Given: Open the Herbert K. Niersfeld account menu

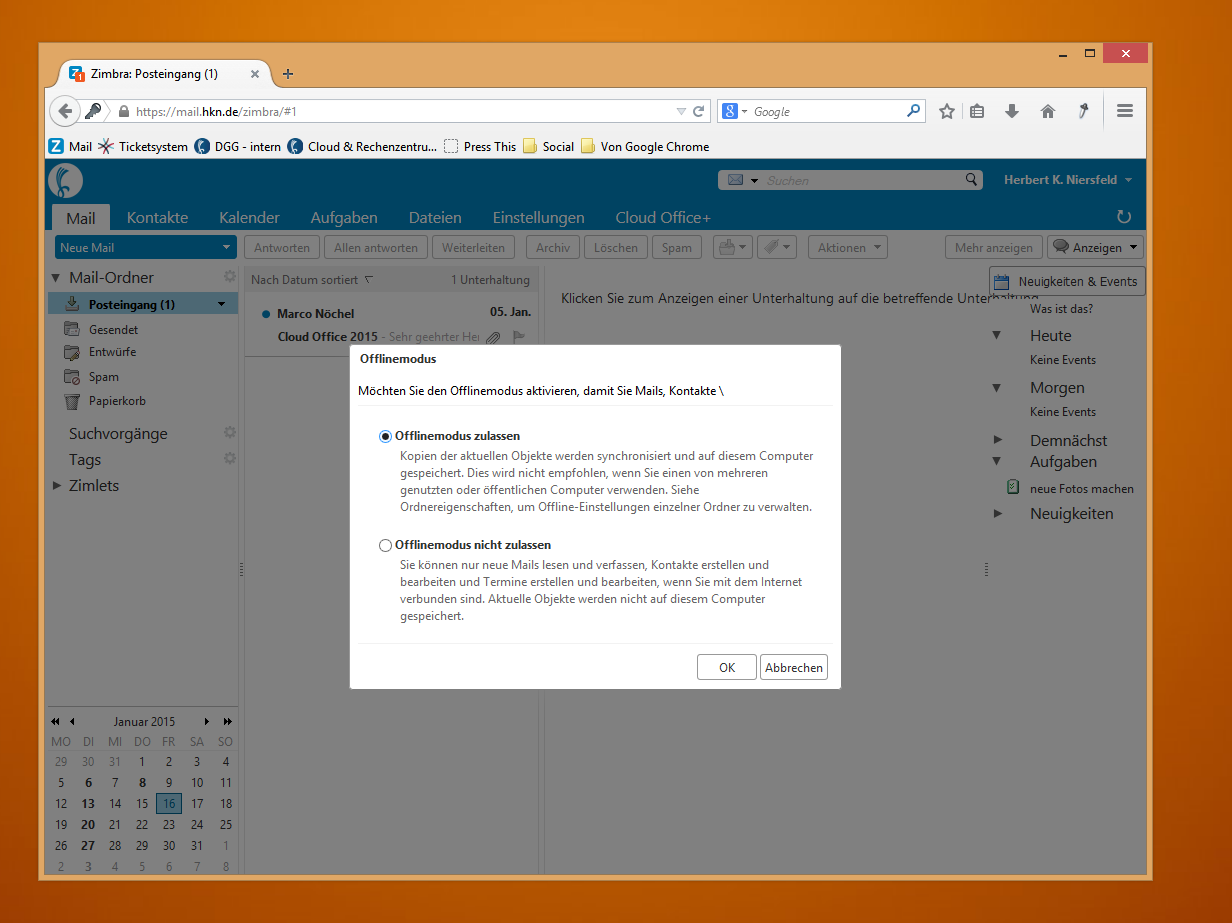Looking at the screenshot, I should pyautogui.click(x=1068, y=180).
